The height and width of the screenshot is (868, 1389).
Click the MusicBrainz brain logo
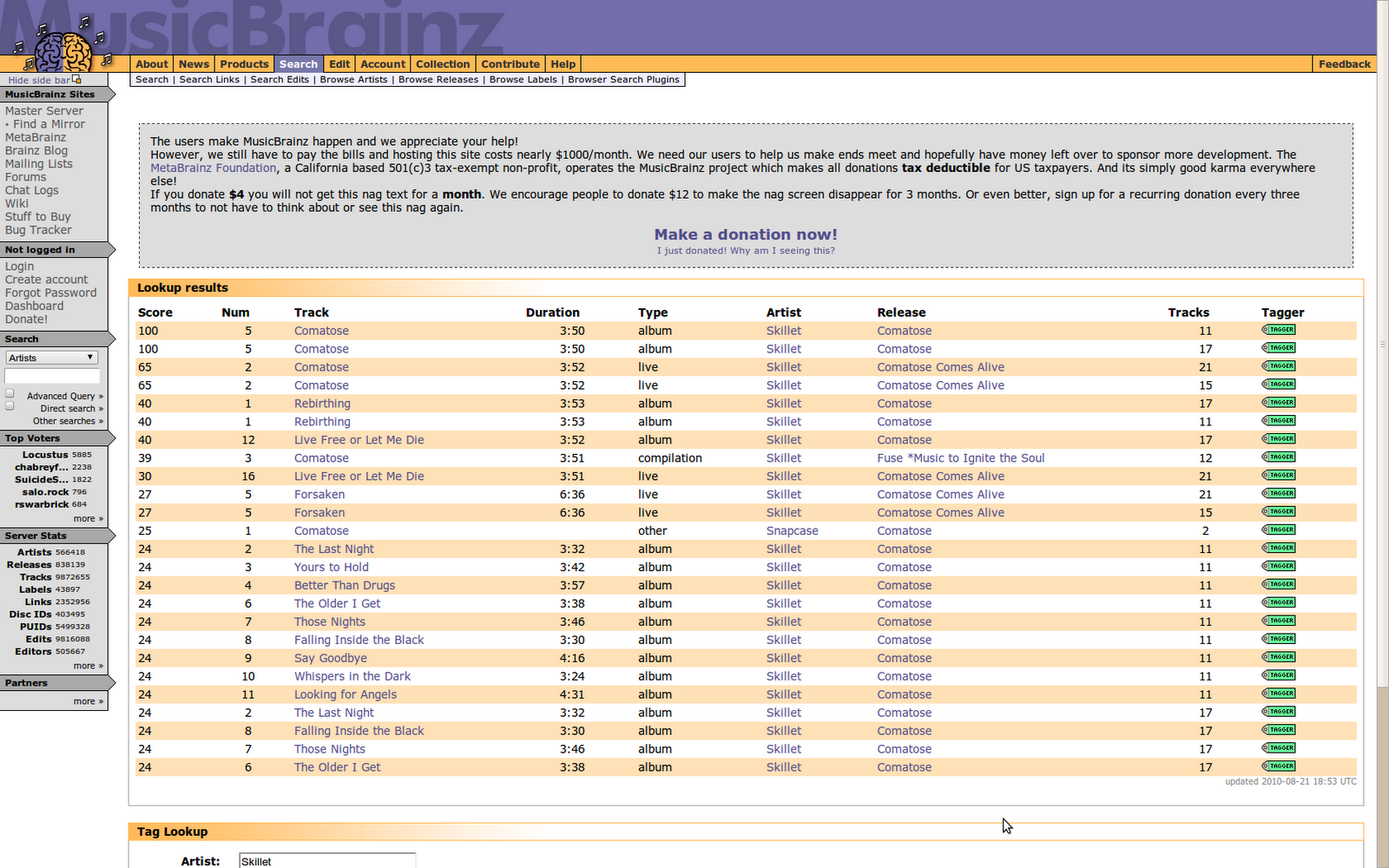click(x=64, y=47)
